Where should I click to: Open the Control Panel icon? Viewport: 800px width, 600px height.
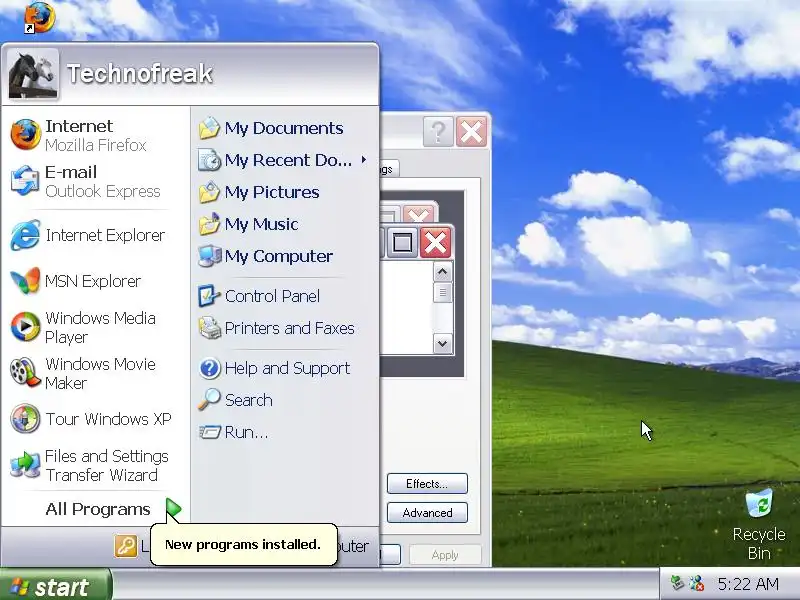209,296
